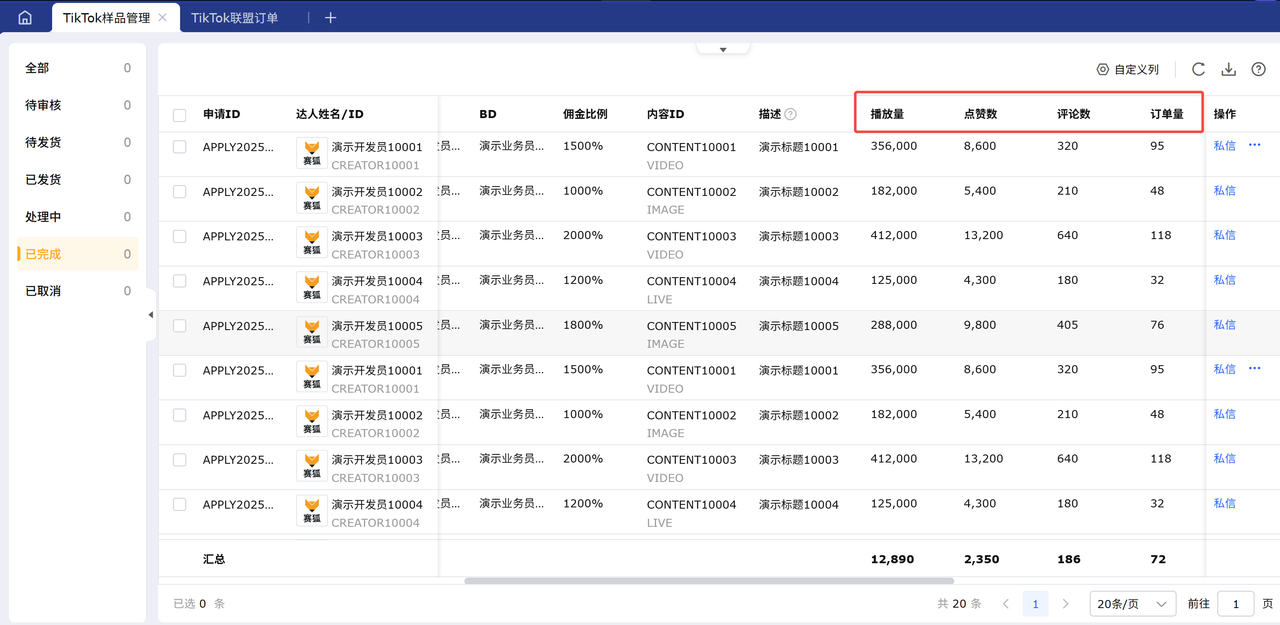This screenshot has height=625, width=1280.
Task: Select the CREATOR10005 ID text
Action: 376,344
